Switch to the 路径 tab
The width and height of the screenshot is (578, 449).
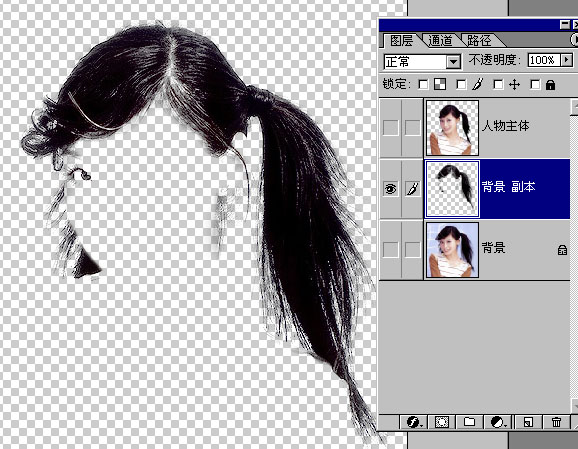[x=479, y=40]
